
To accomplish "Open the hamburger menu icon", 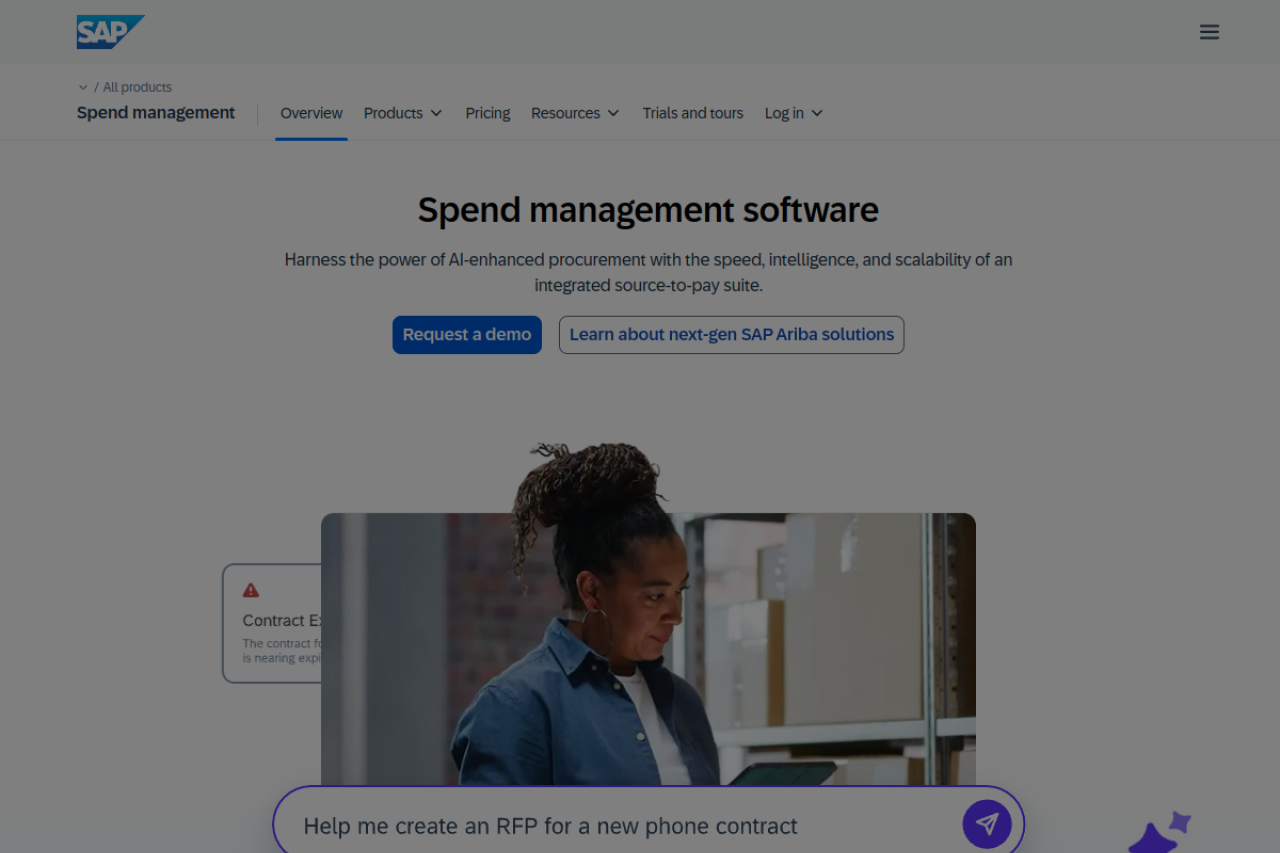I will (1209, 32).
